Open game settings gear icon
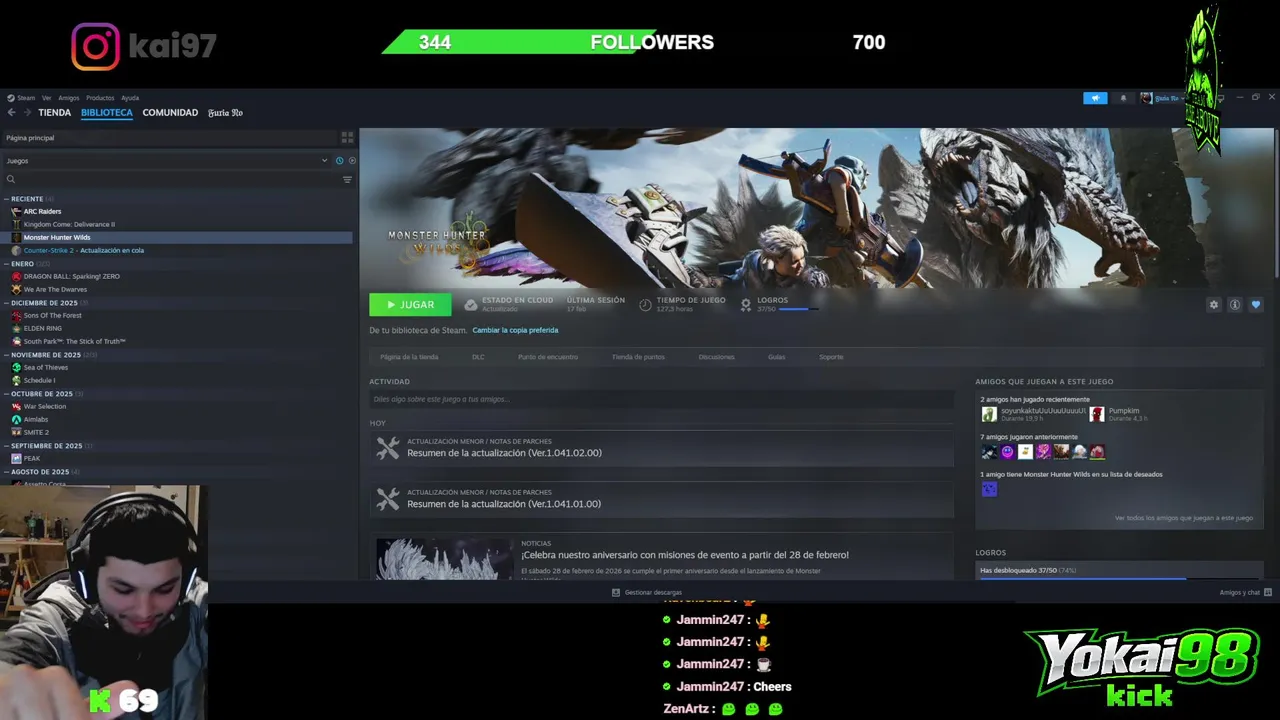The image size is (1280, 720). coord(1214,305)
